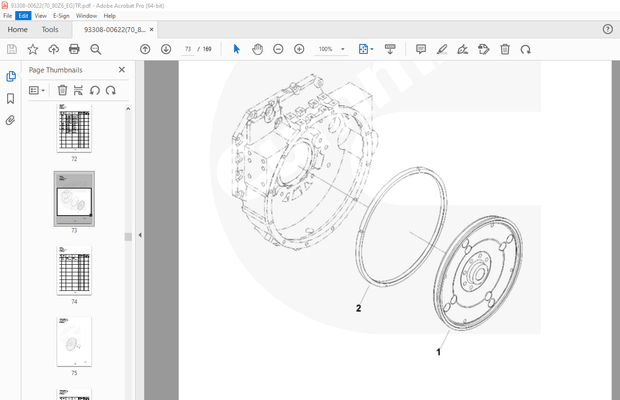Image resolution: width=620 pixels, height=400 pixels.
Task: Open the Page Thumbnails sidebar icon
Action: coord(11,76)
